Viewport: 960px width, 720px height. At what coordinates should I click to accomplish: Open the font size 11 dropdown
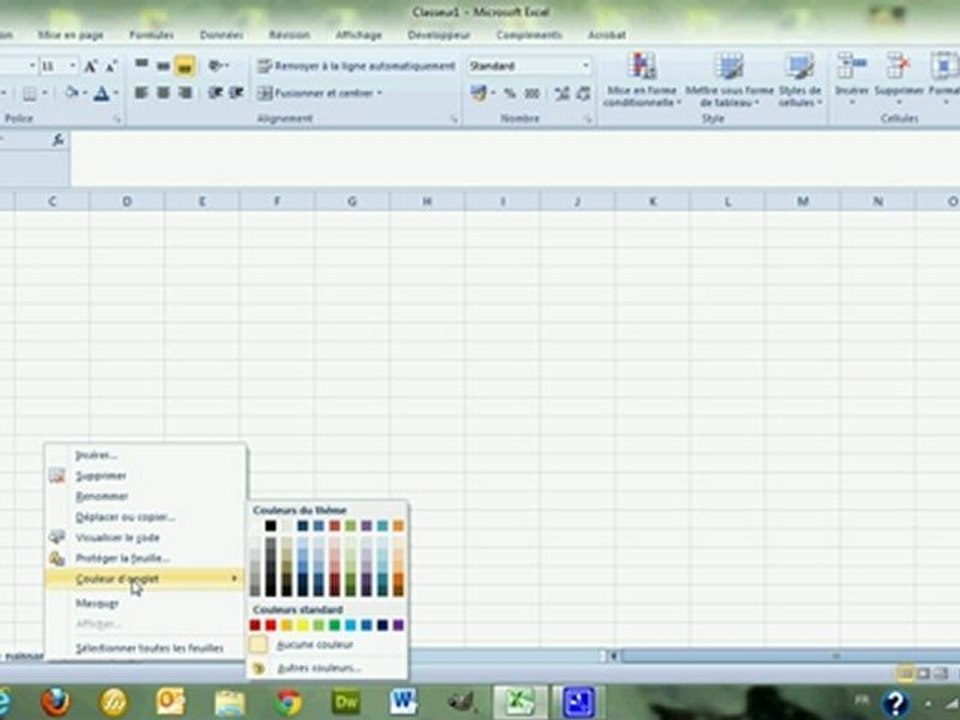pyautogui.click(x=72, y=66)
